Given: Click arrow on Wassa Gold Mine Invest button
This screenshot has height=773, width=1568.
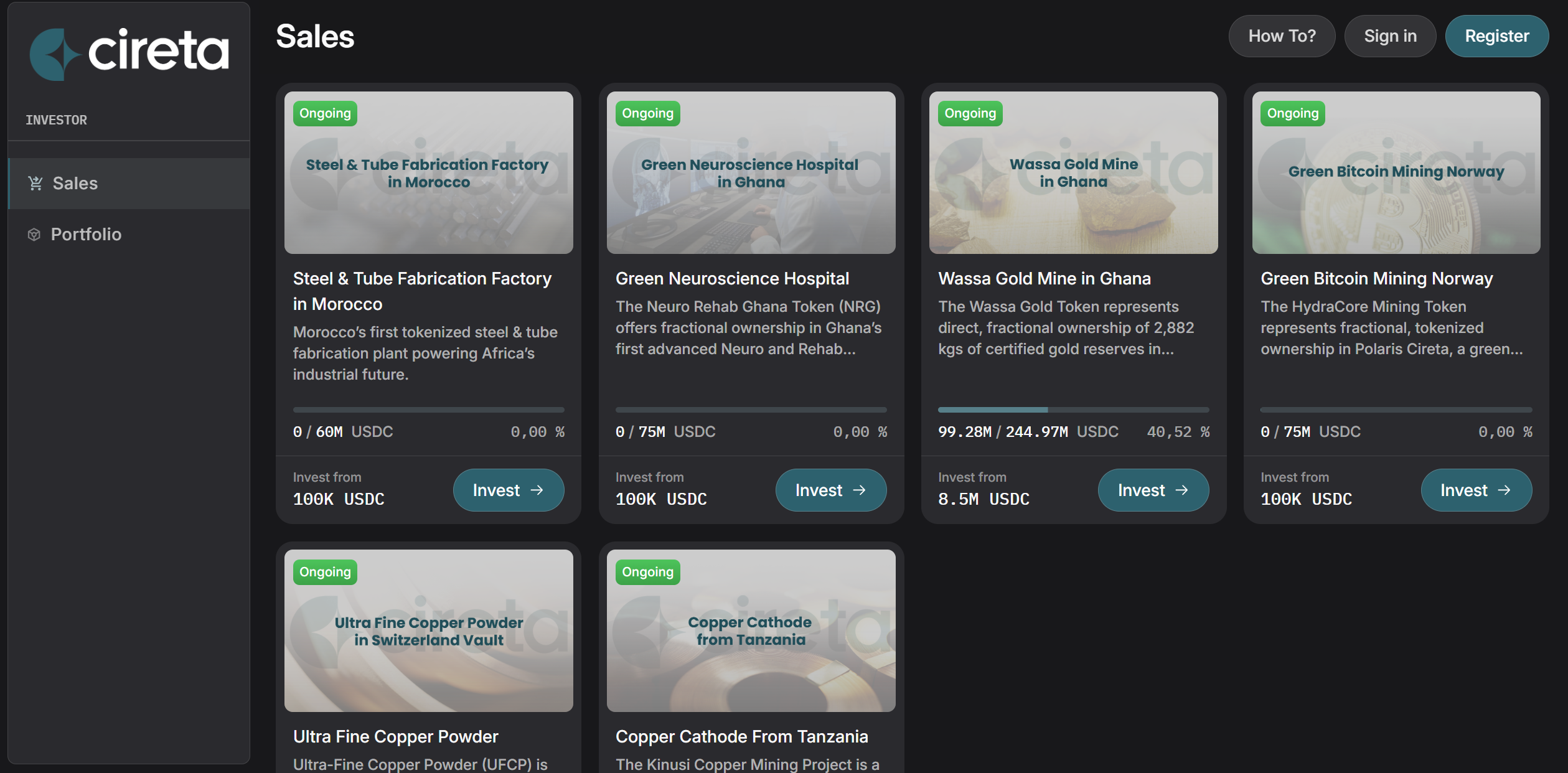Looking at the screenshot, I should click(x=1181, y=490).
